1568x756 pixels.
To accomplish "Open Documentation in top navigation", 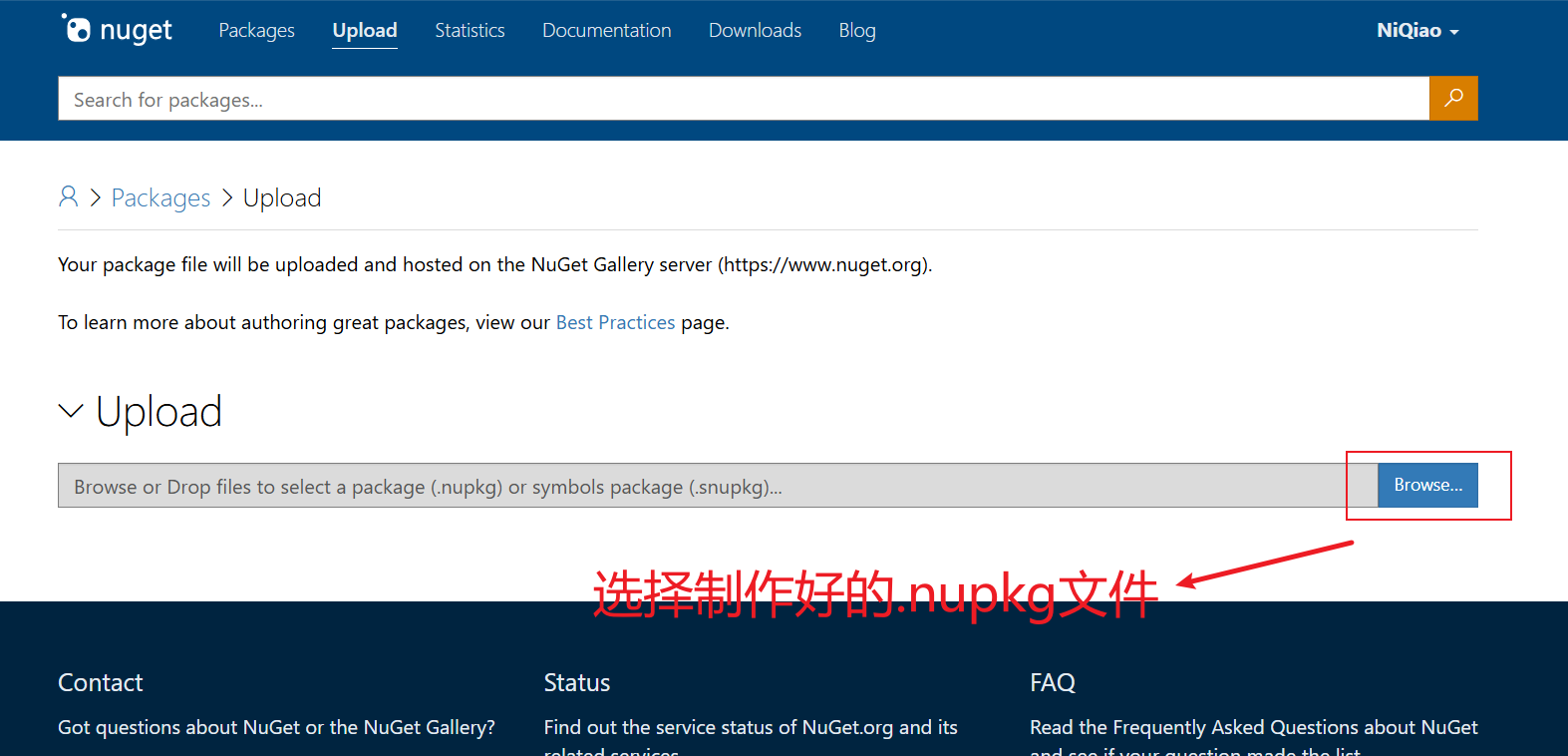I will (607, 31).
